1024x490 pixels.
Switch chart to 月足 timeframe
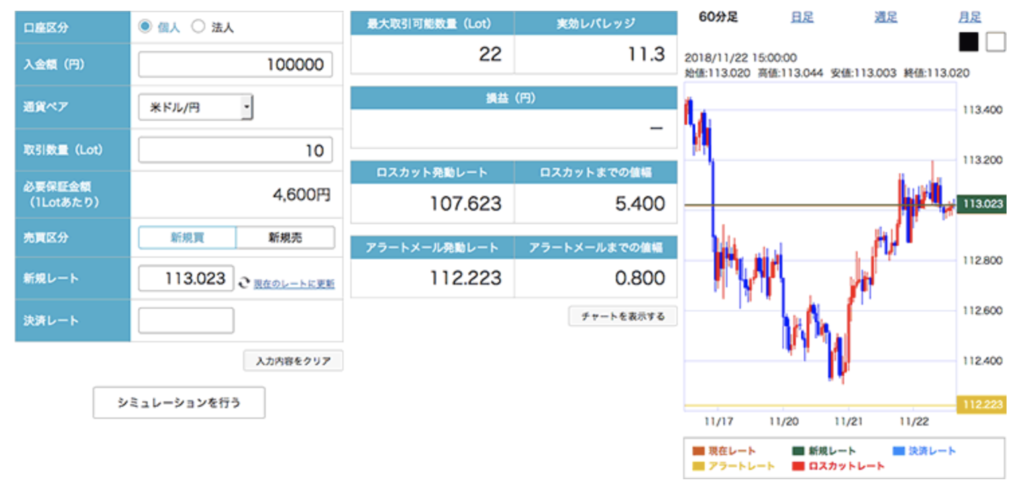coord(969,17)
